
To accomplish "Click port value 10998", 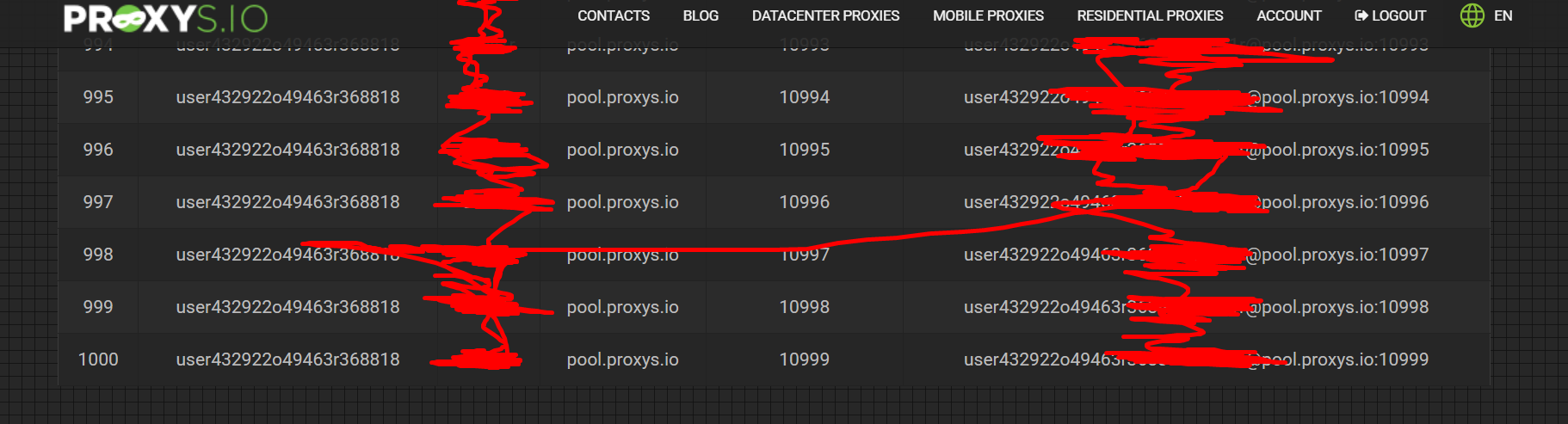I will tap(805, 307).
